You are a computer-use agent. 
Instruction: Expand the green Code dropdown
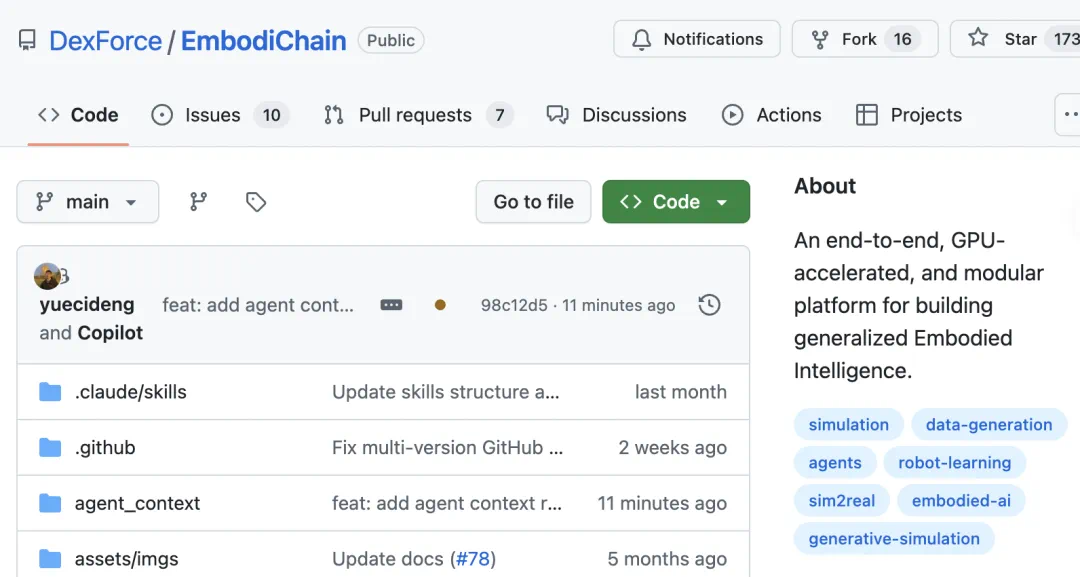676,202
